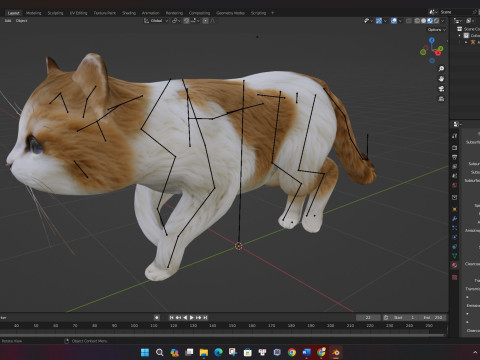Open the Global transform orientation dropdown
This screenshot has height=360, width=480.
click(x=156, y=21)
